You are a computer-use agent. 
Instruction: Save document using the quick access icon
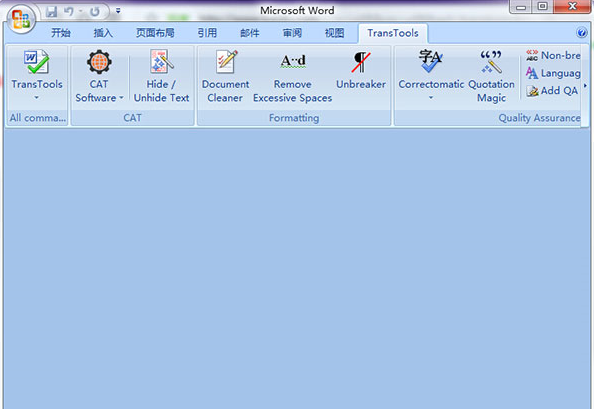point(52,12)
